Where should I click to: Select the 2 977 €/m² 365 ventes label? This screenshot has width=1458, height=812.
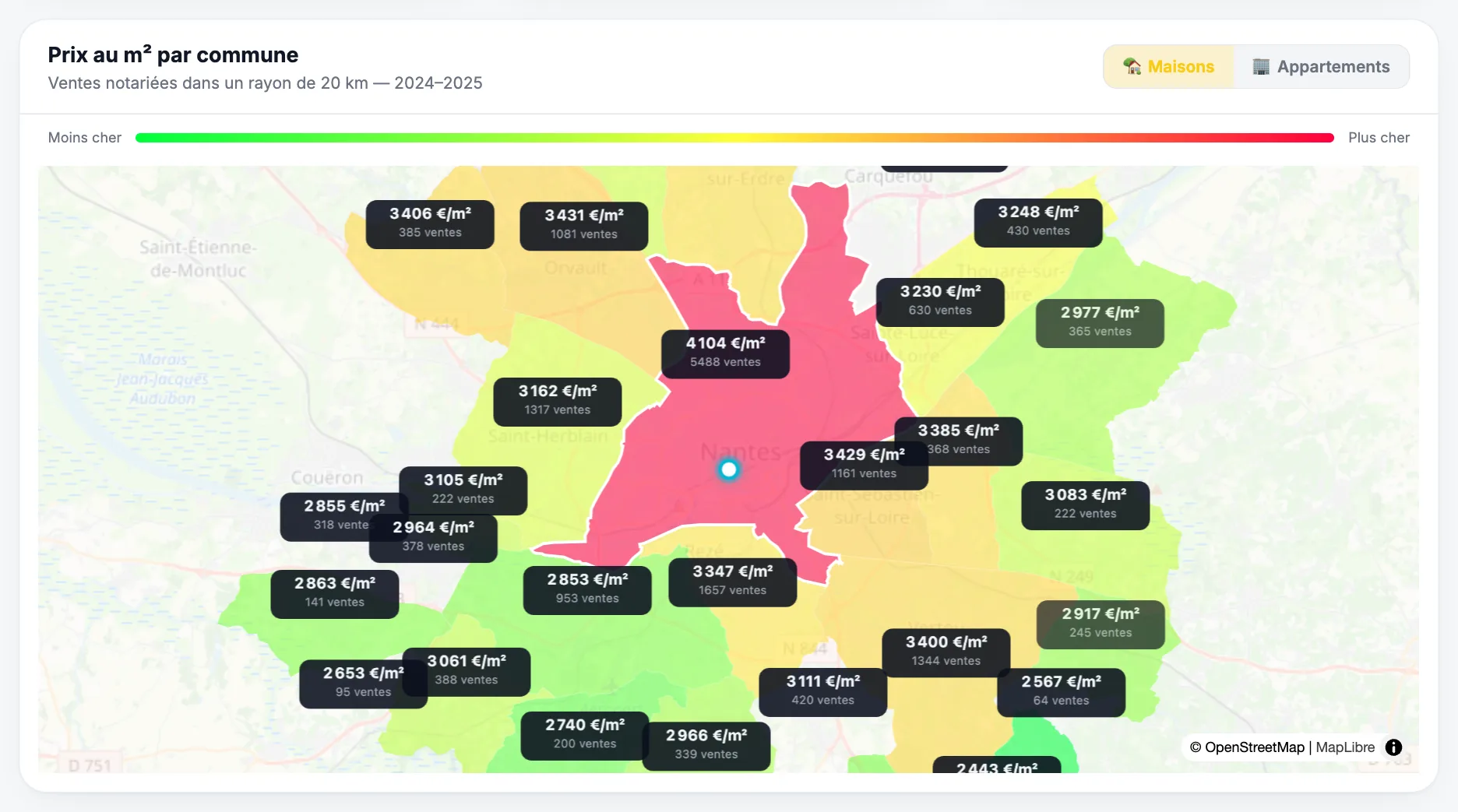click(x=1100, y=323)
